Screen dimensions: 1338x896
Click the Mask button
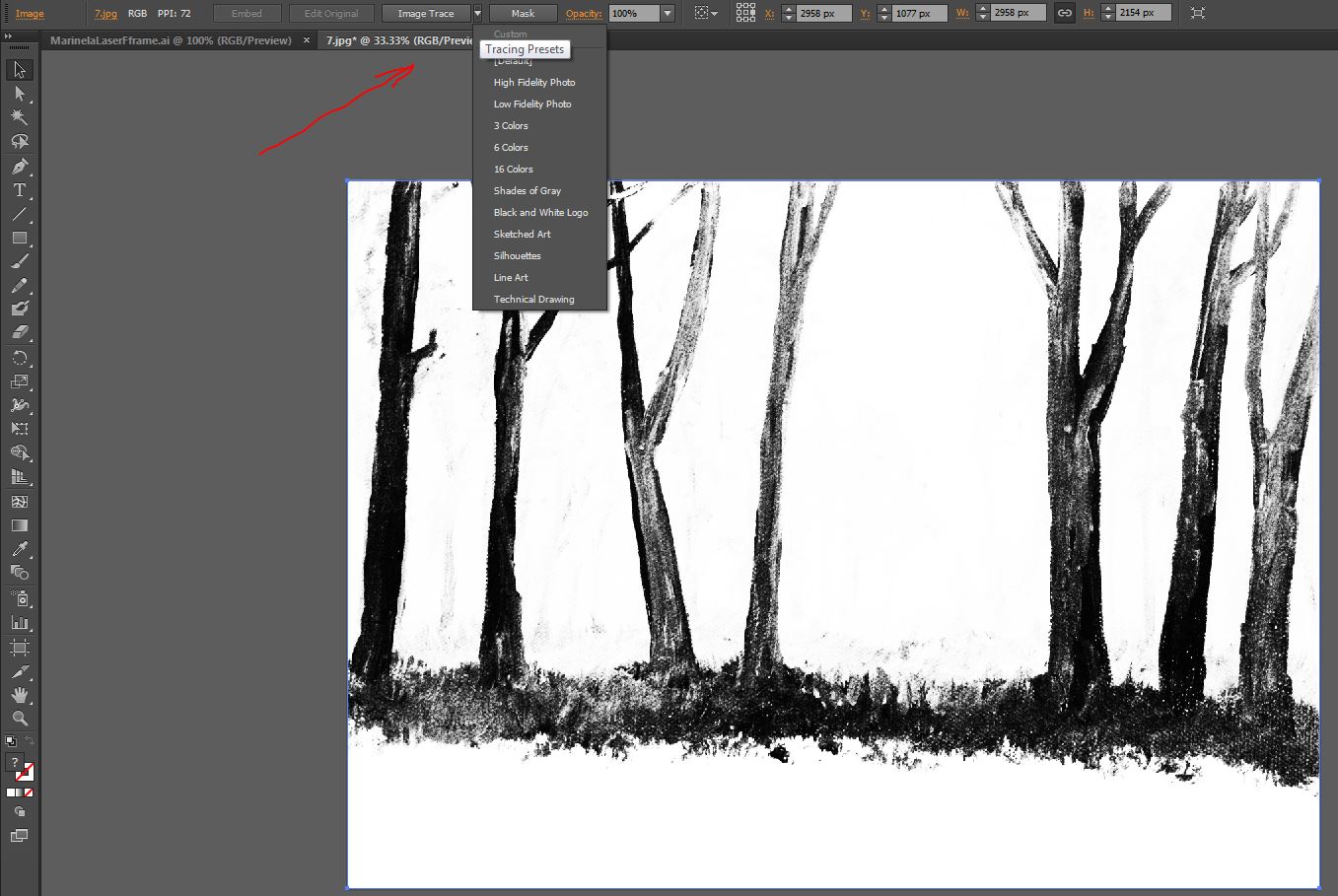[x=523, y=14]
